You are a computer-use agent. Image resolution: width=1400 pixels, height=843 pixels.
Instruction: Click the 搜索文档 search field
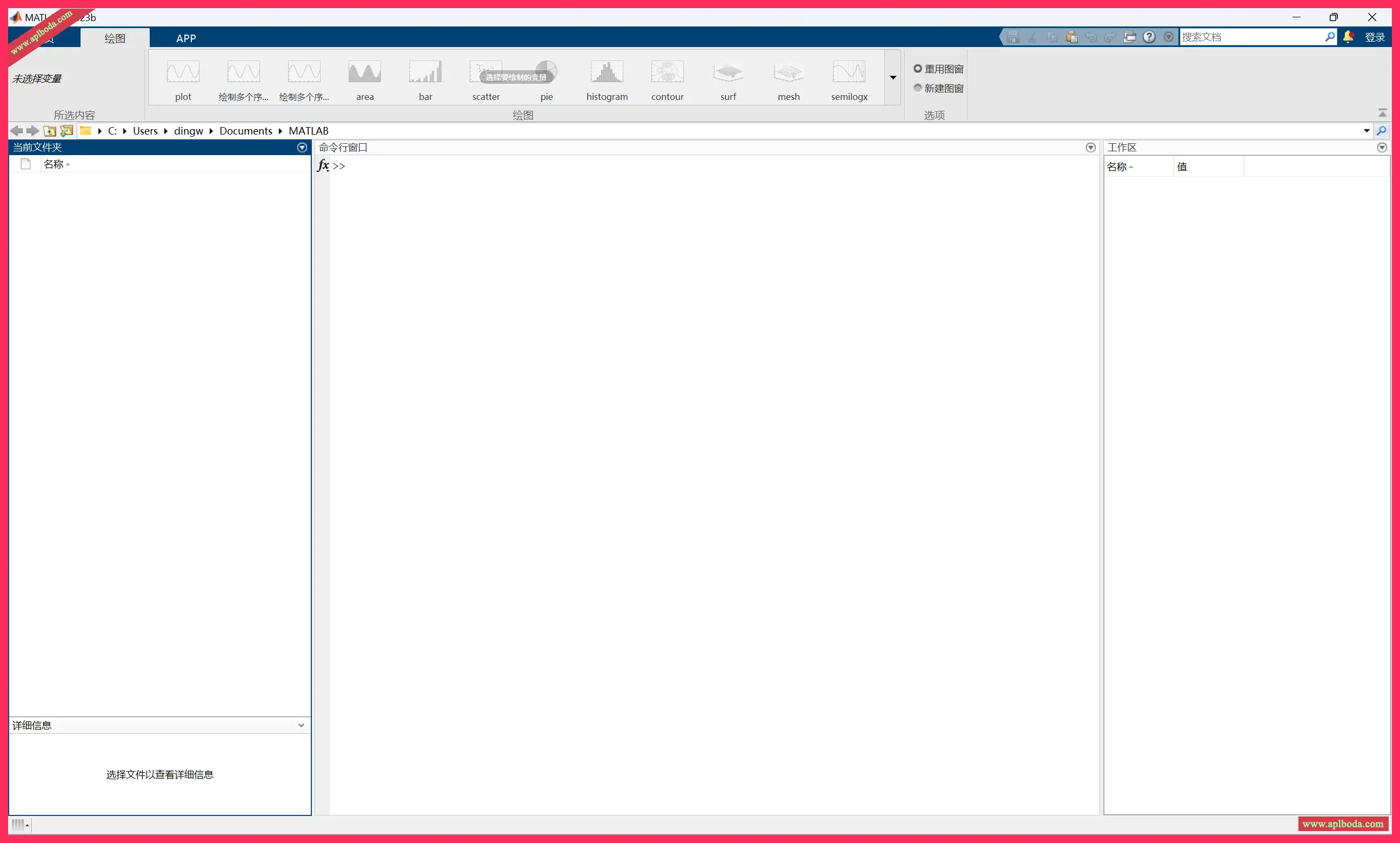tap(1250, 37)
